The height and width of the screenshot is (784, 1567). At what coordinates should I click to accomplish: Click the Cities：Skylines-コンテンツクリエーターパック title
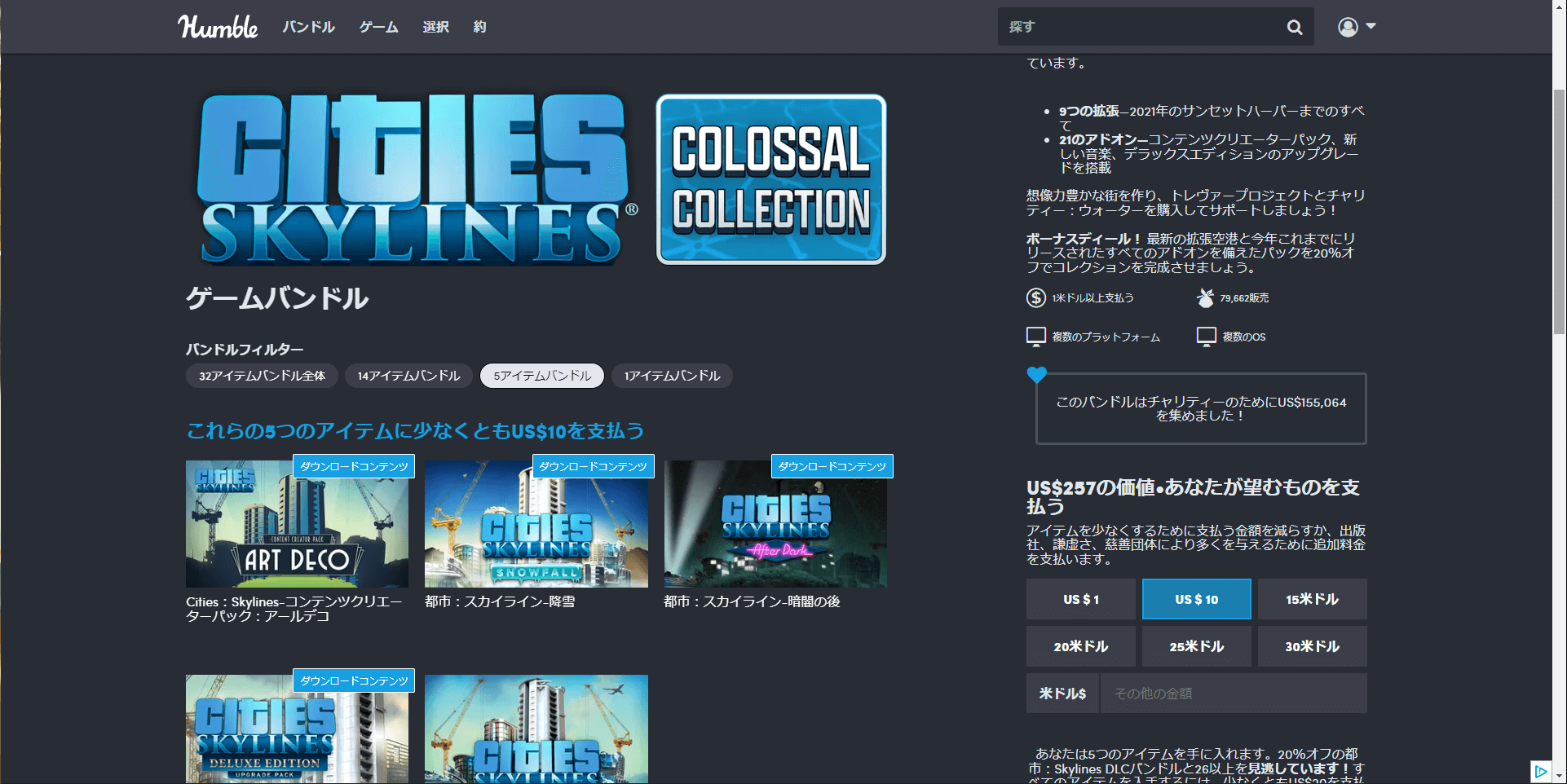(x=294, y=609)
